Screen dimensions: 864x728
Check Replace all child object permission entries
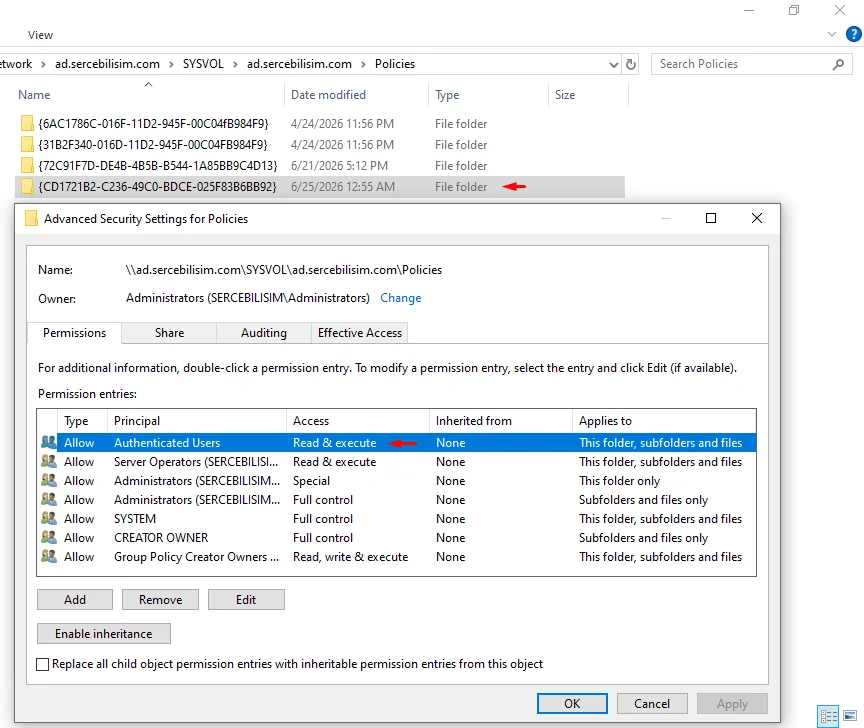(42, 664)
